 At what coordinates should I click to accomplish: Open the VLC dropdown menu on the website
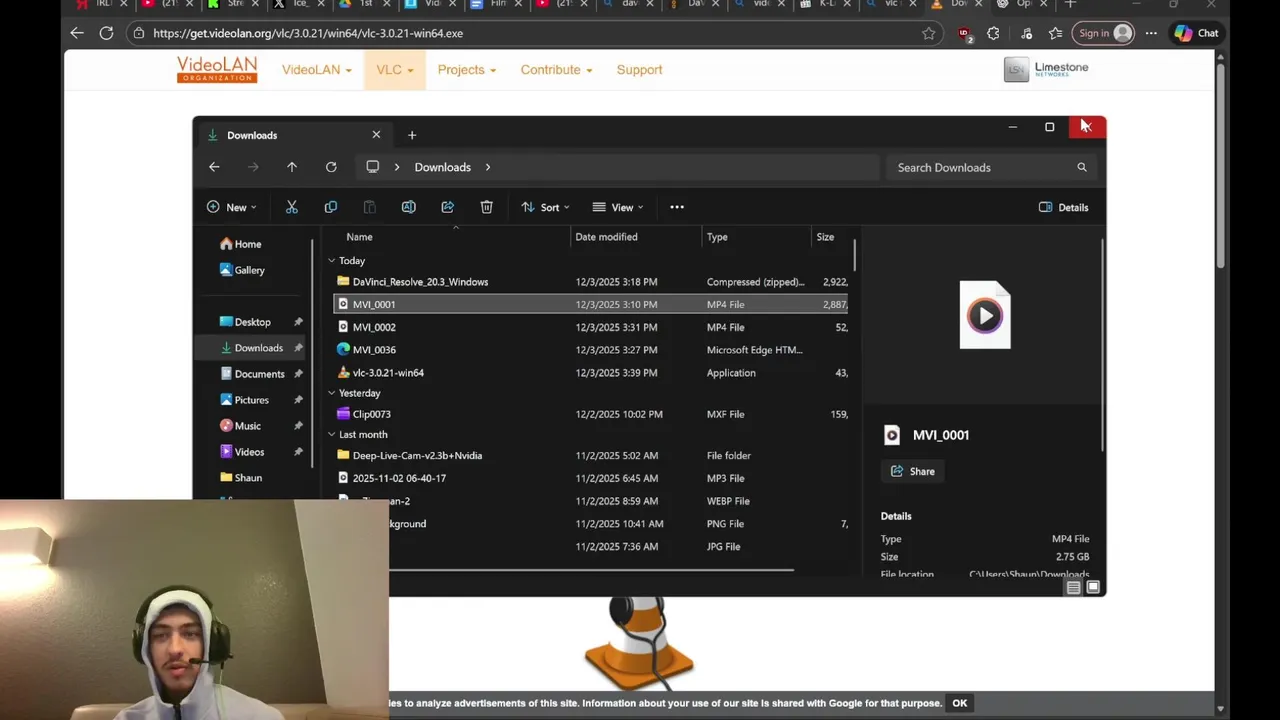pyautogui.click(x=395, y=70)
